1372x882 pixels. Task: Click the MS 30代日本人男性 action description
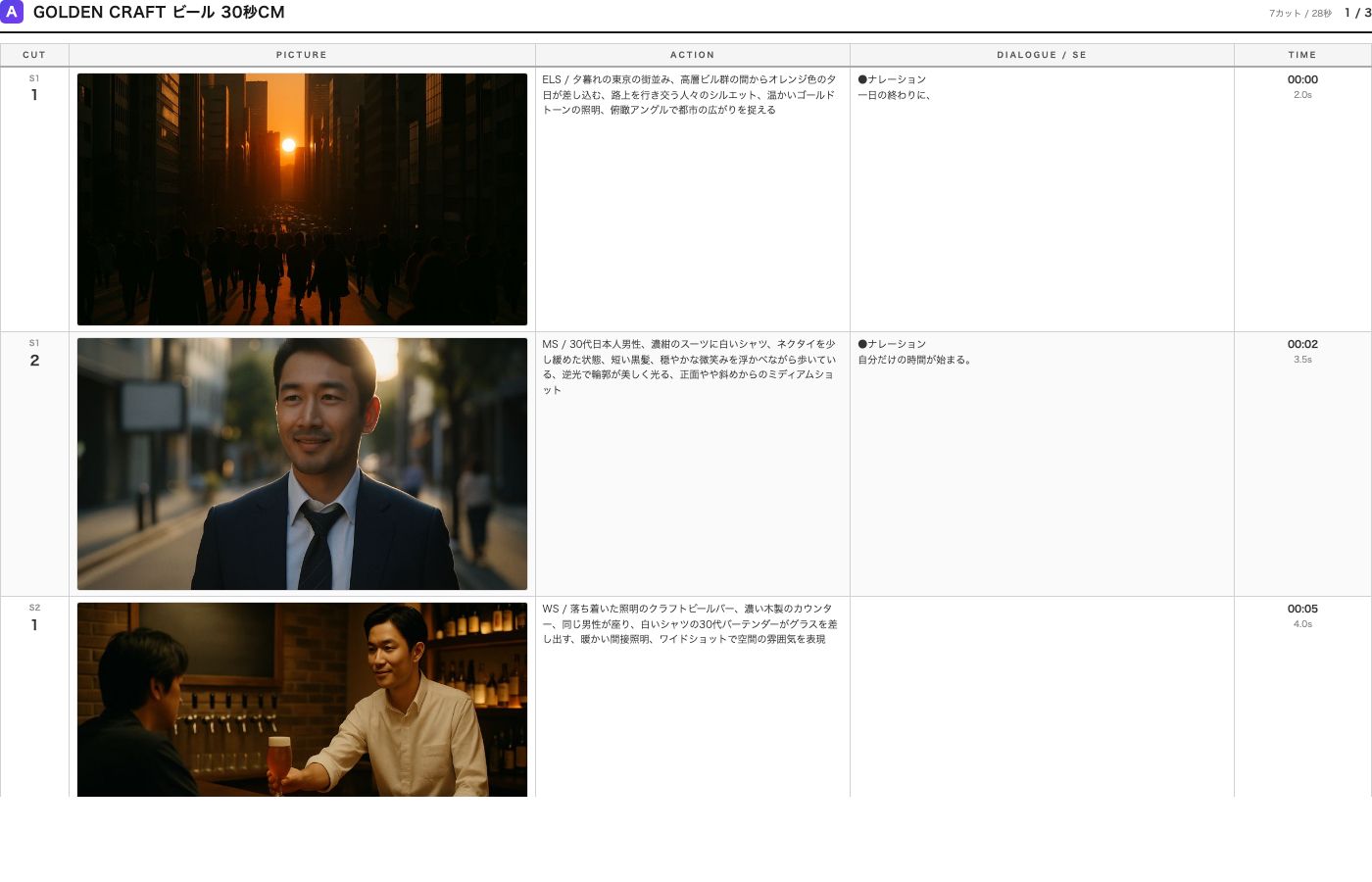click(x=690, y=367)
